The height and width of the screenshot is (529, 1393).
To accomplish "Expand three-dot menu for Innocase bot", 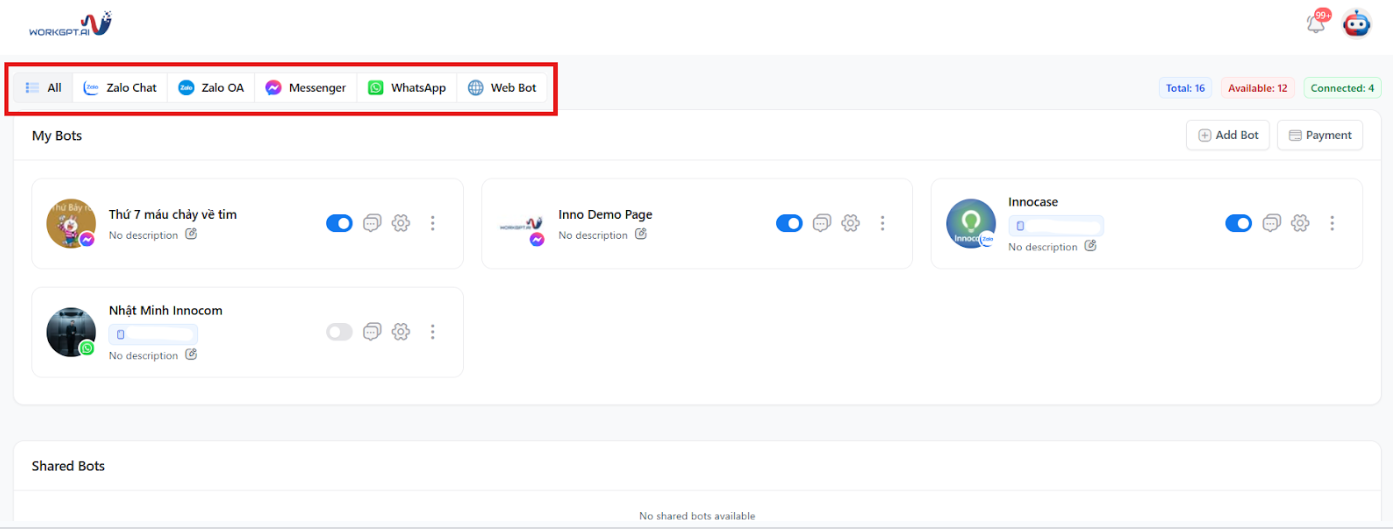I will [x=1332, y=223].
